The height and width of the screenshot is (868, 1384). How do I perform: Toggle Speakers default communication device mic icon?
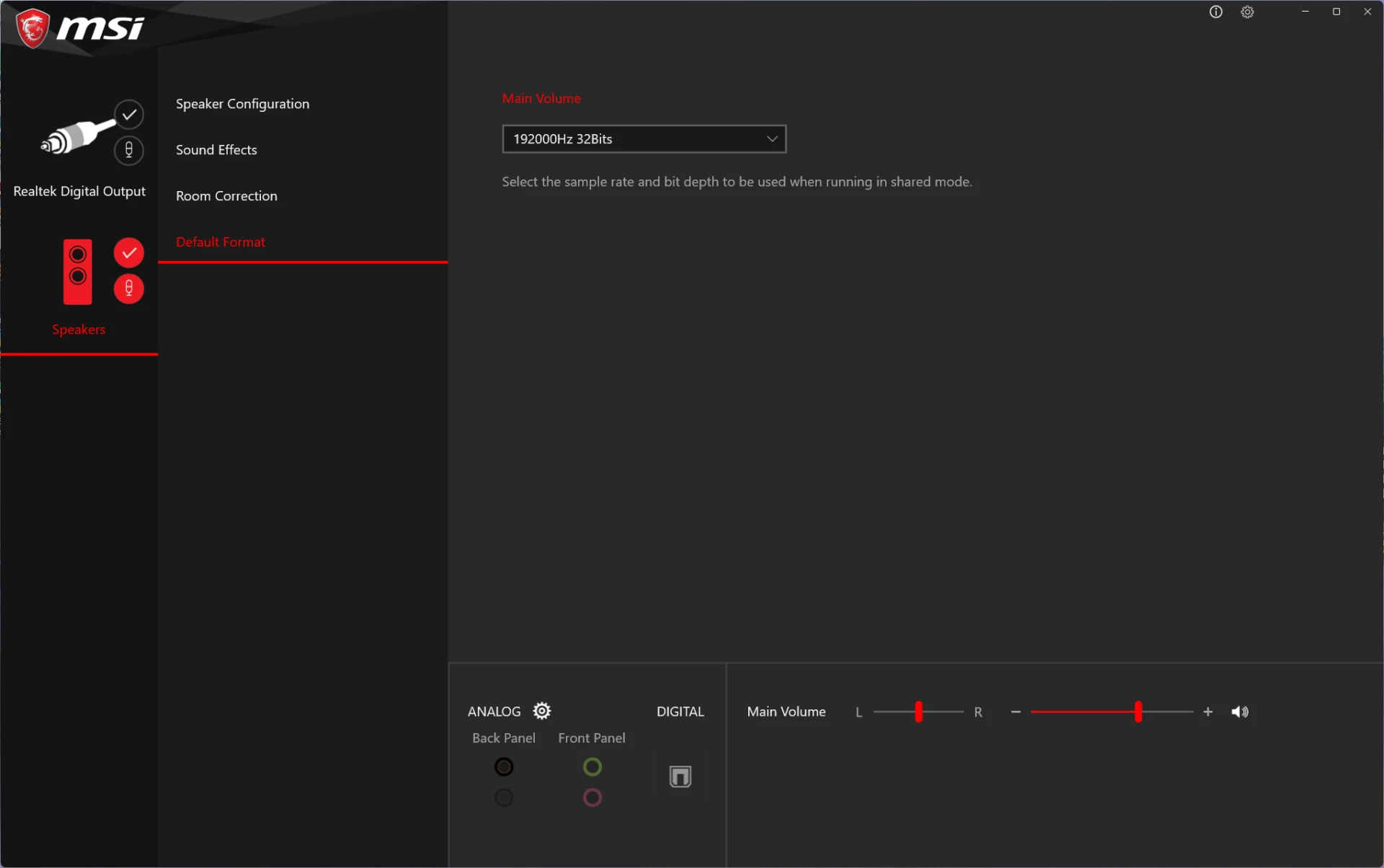129,288
